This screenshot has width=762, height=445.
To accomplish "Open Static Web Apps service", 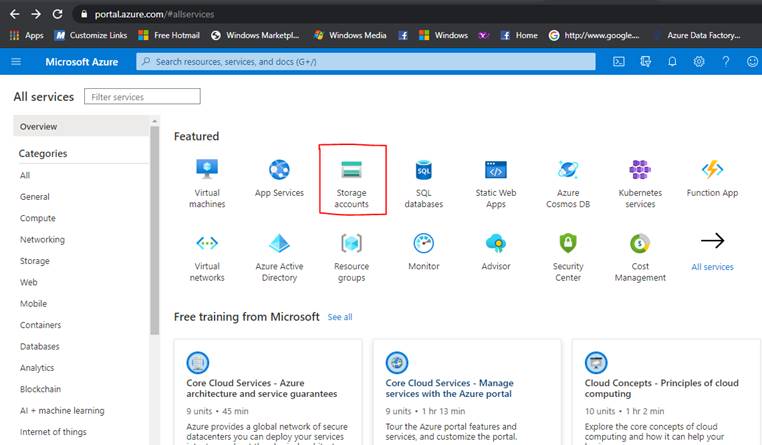I will [496, 184].
